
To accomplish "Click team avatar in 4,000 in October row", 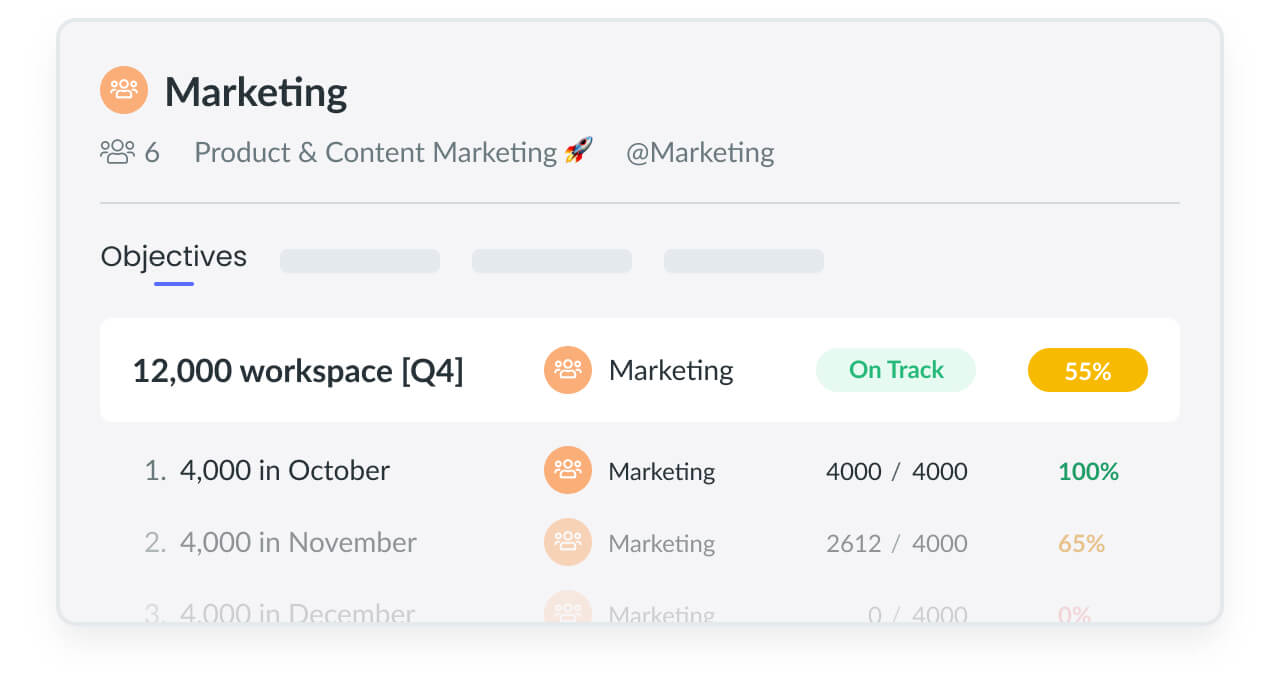I will click(x=568, y=470).
